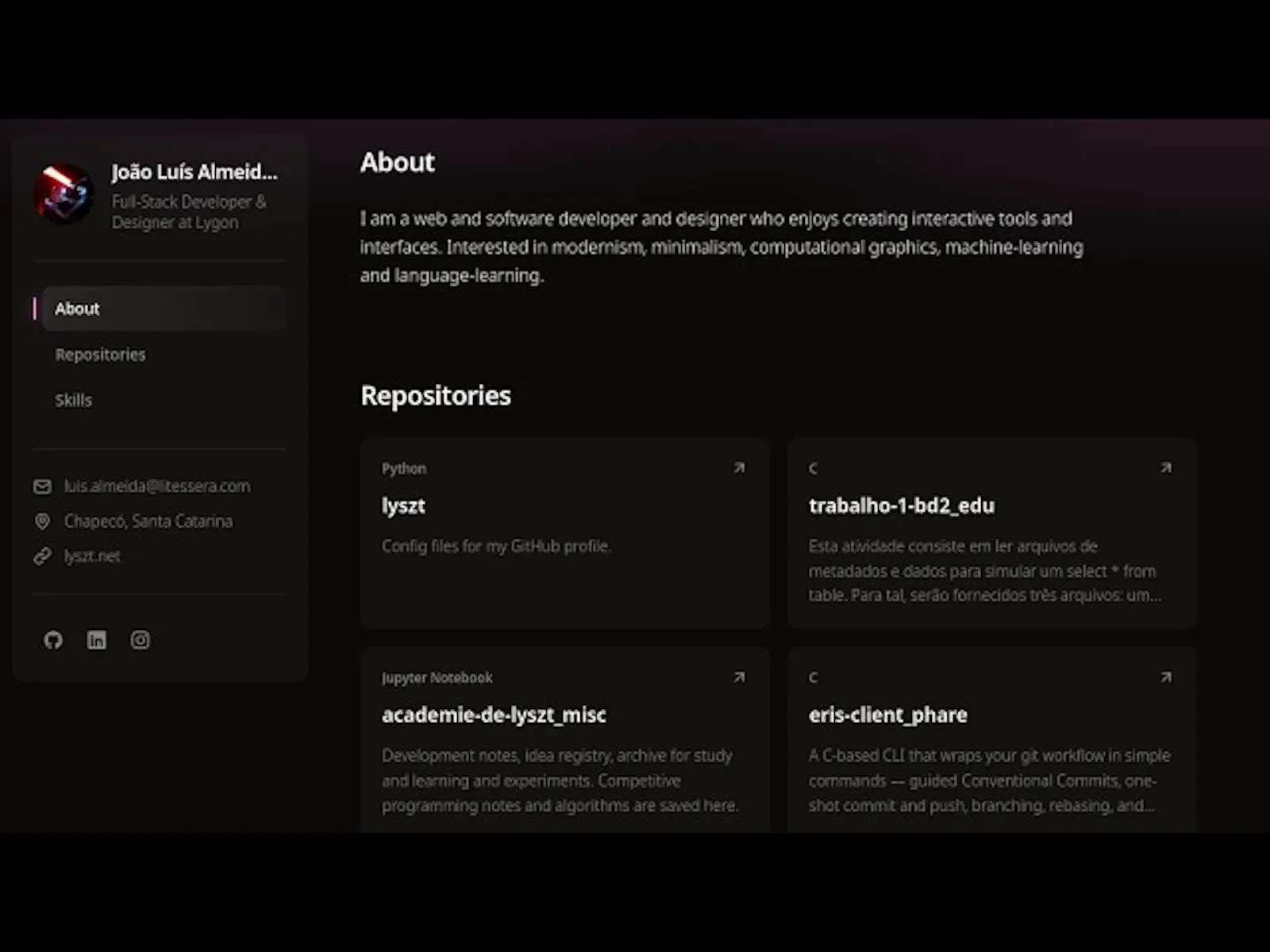Click the C label on trabalho-1-bd2_edu card
This screenshot has width=1270, height=952.
[x=813, y=469]
